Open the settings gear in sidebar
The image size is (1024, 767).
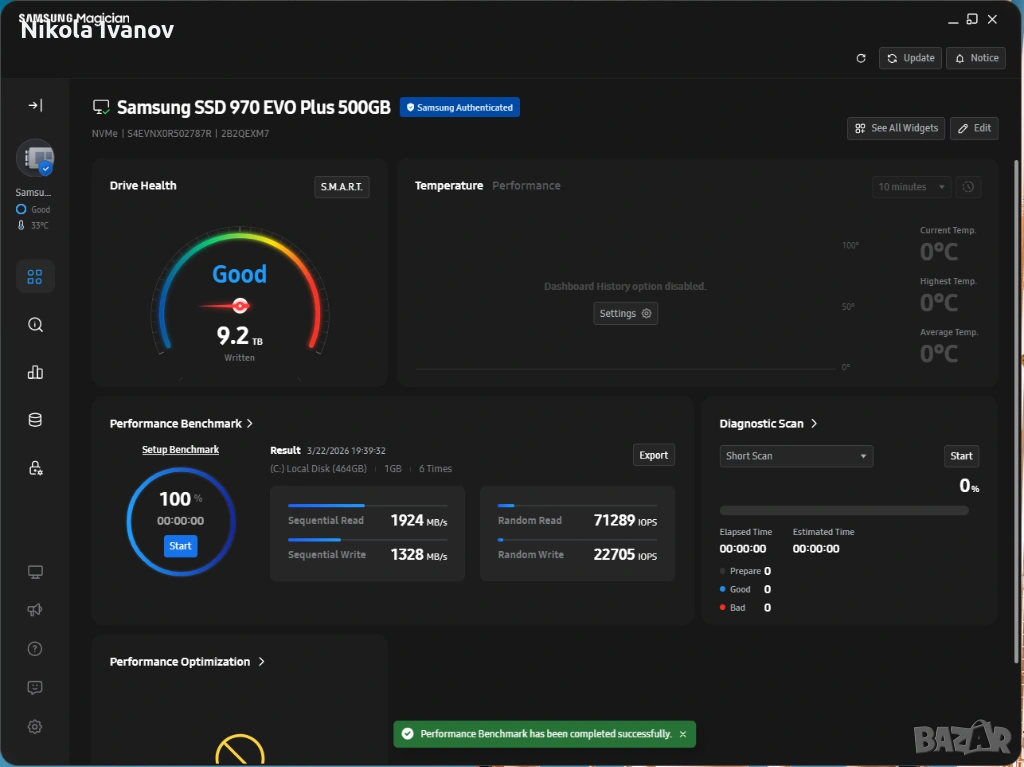pyautogui.click(x=35, y=727)
